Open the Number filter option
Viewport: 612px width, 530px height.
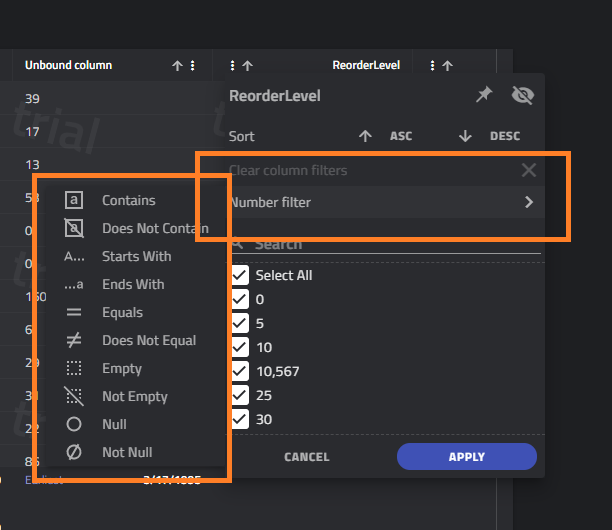coord(384,202)
